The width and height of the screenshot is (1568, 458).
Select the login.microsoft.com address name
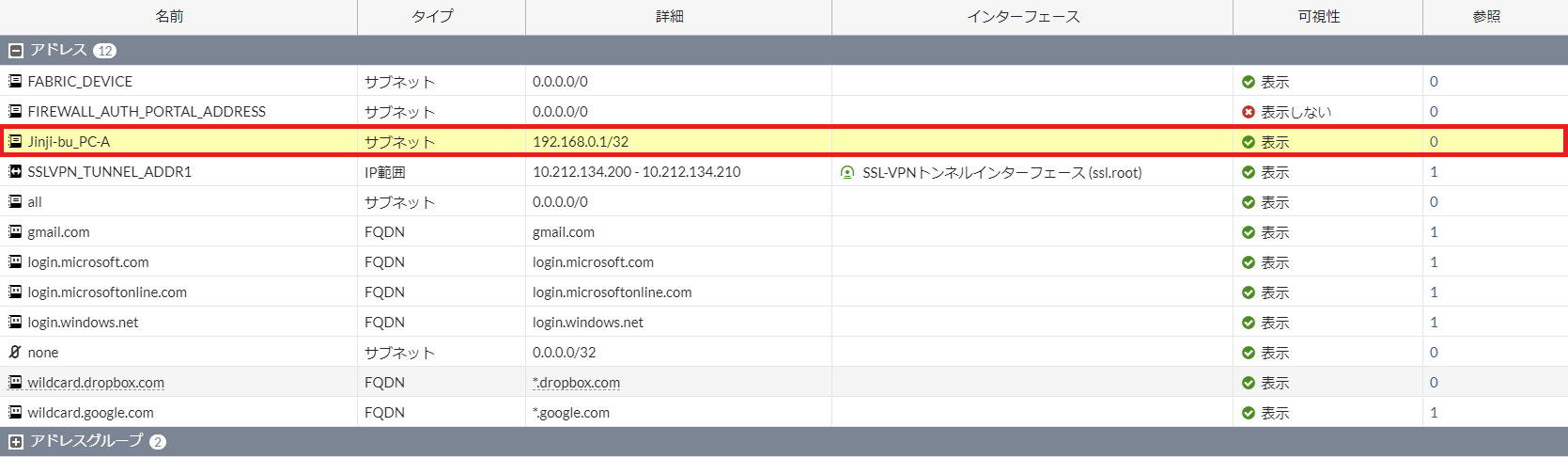click(x=88, y=262)
